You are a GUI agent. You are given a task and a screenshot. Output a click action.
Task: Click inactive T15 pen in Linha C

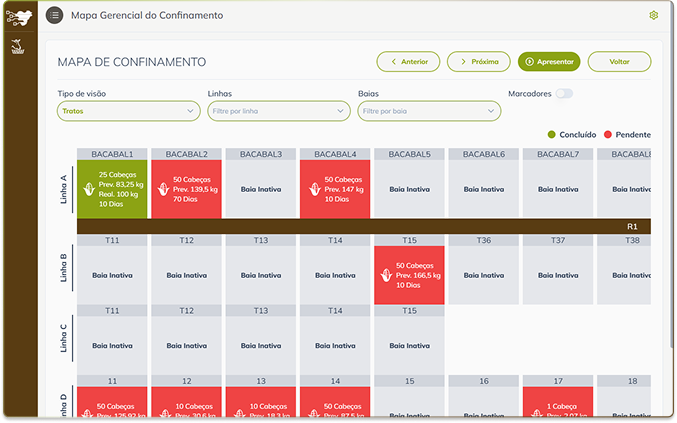409,345
